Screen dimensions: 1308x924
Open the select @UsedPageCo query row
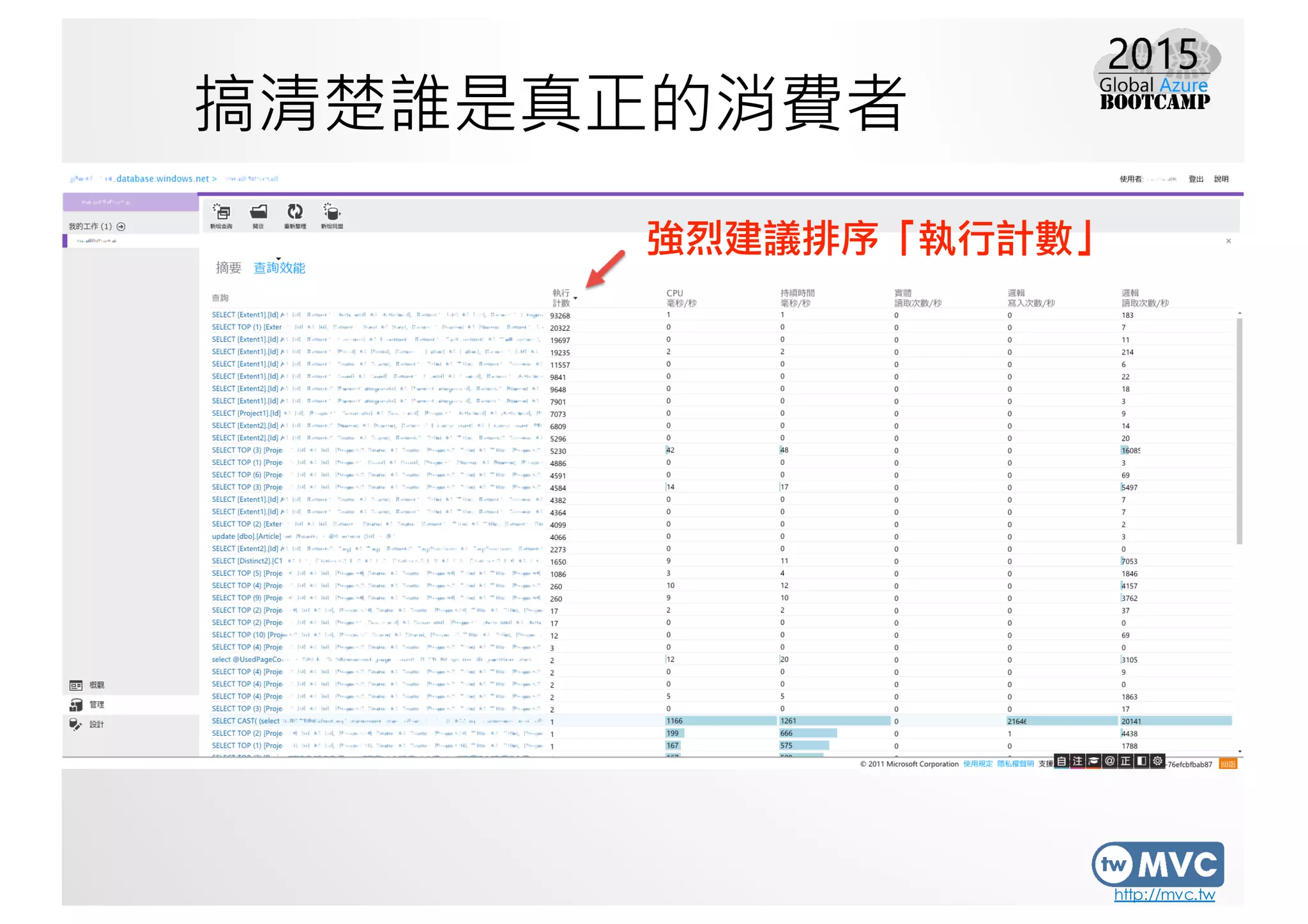point(722,660)
